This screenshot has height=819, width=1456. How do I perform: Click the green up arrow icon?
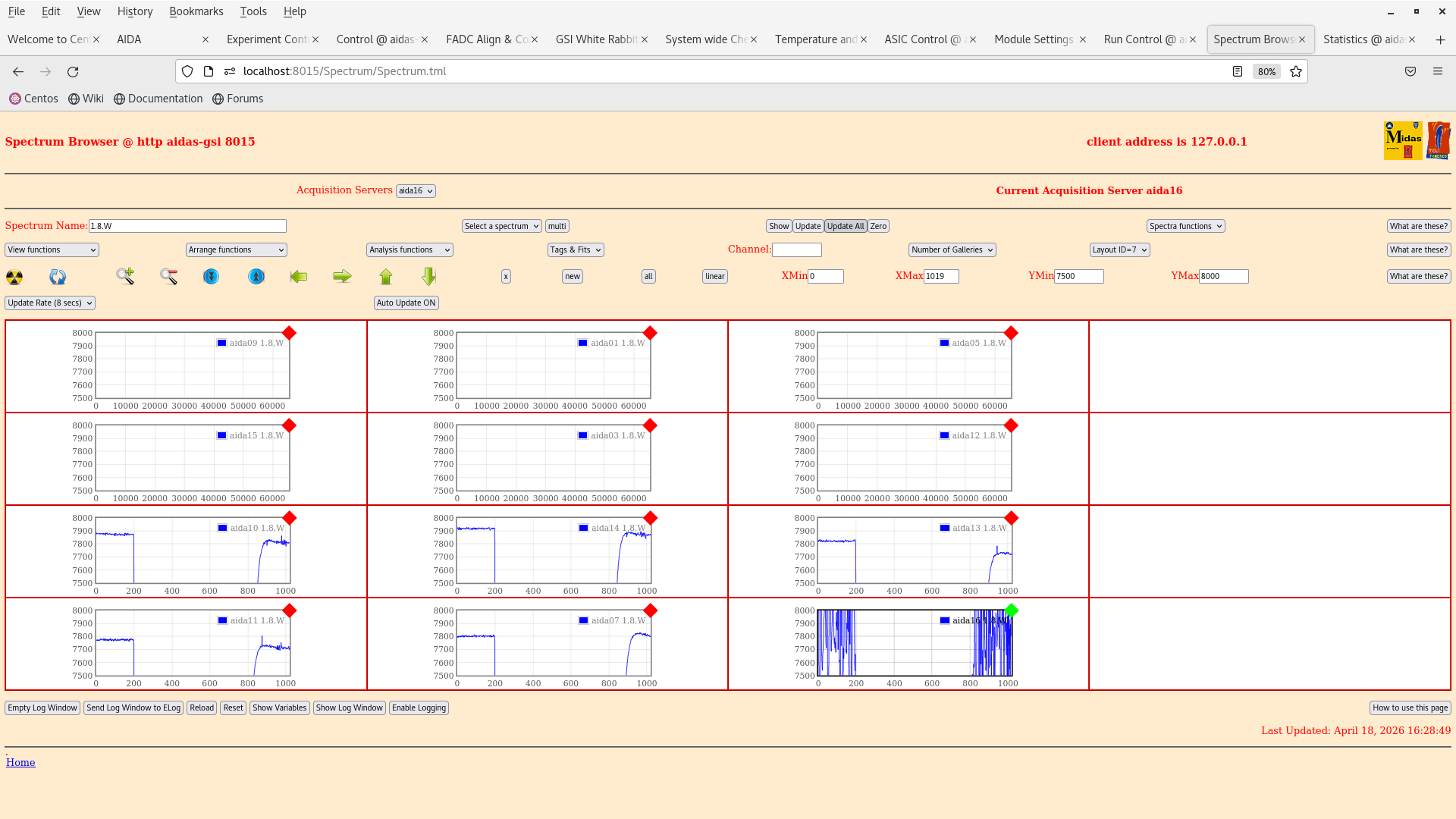[x=386, y=277]
